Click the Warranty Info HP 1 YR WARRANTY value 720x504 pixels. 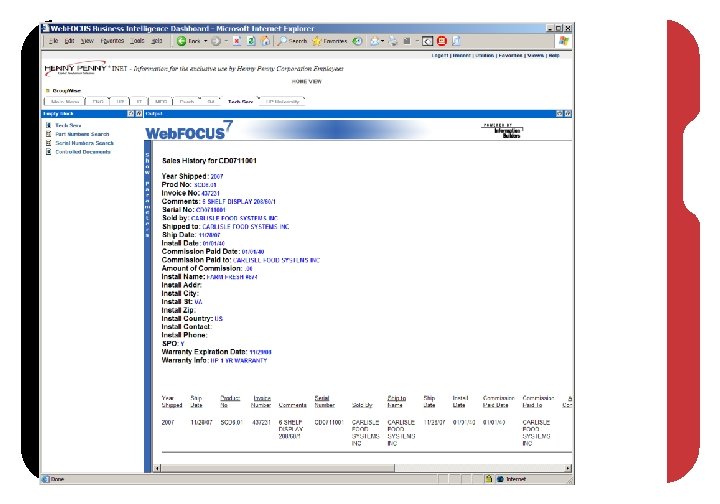point(239,361)
